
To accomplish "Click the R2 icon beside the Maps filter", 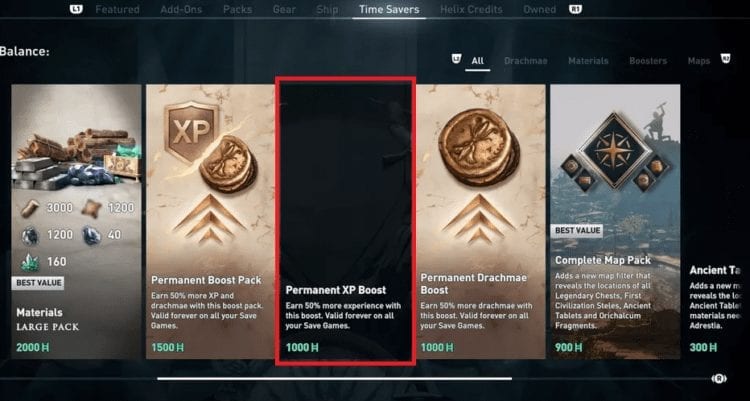I will (x=726, y=59).
